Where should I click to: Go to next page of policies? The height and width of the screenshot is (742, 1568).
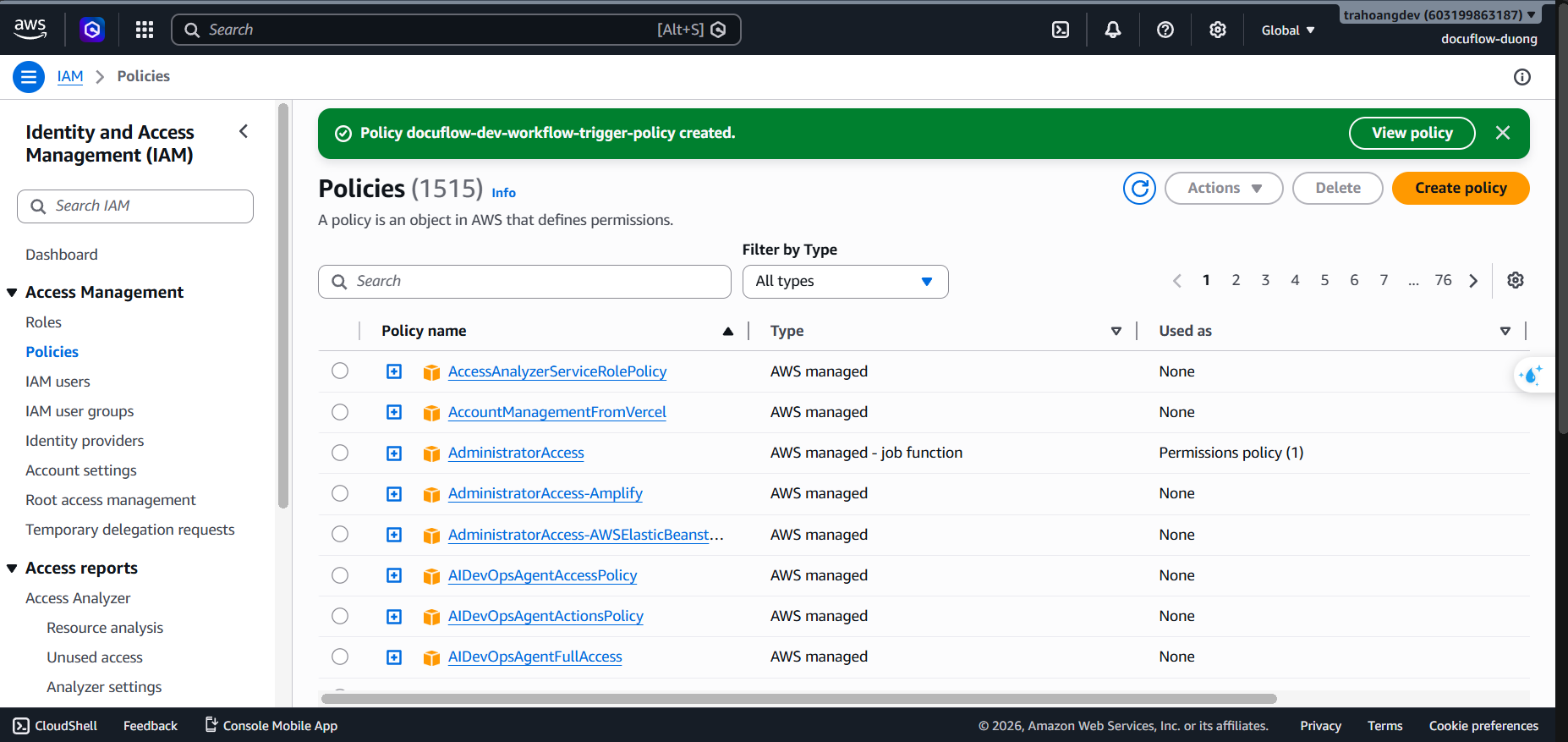point(1473,281)
